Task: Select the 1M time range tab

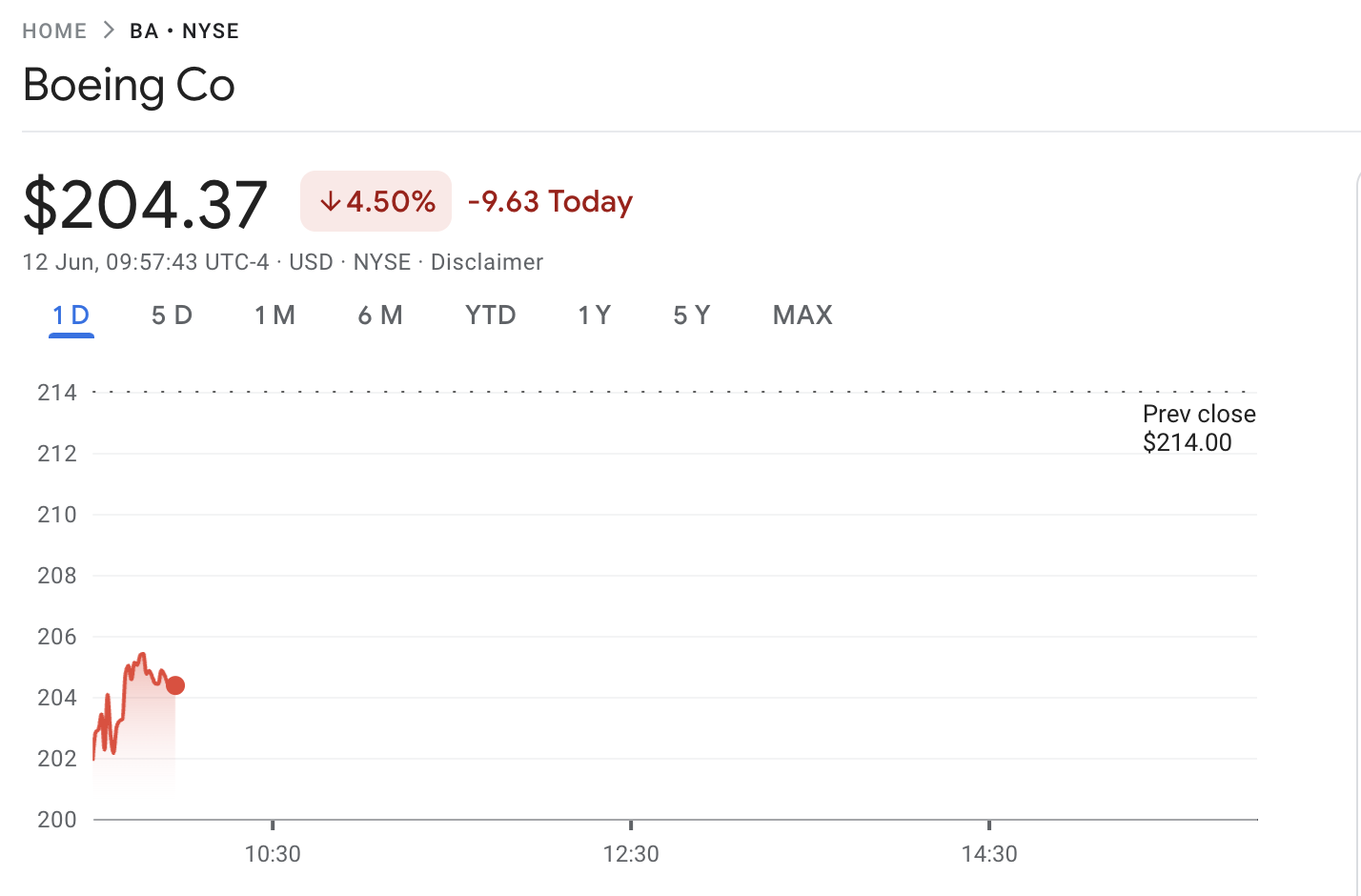Action: coord(275,316)
